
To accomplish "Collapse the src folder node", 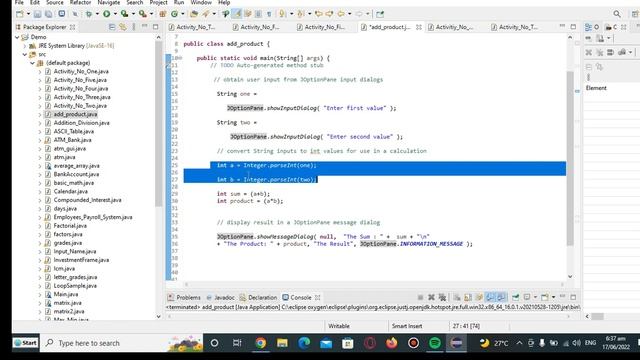I will [25, 54].
